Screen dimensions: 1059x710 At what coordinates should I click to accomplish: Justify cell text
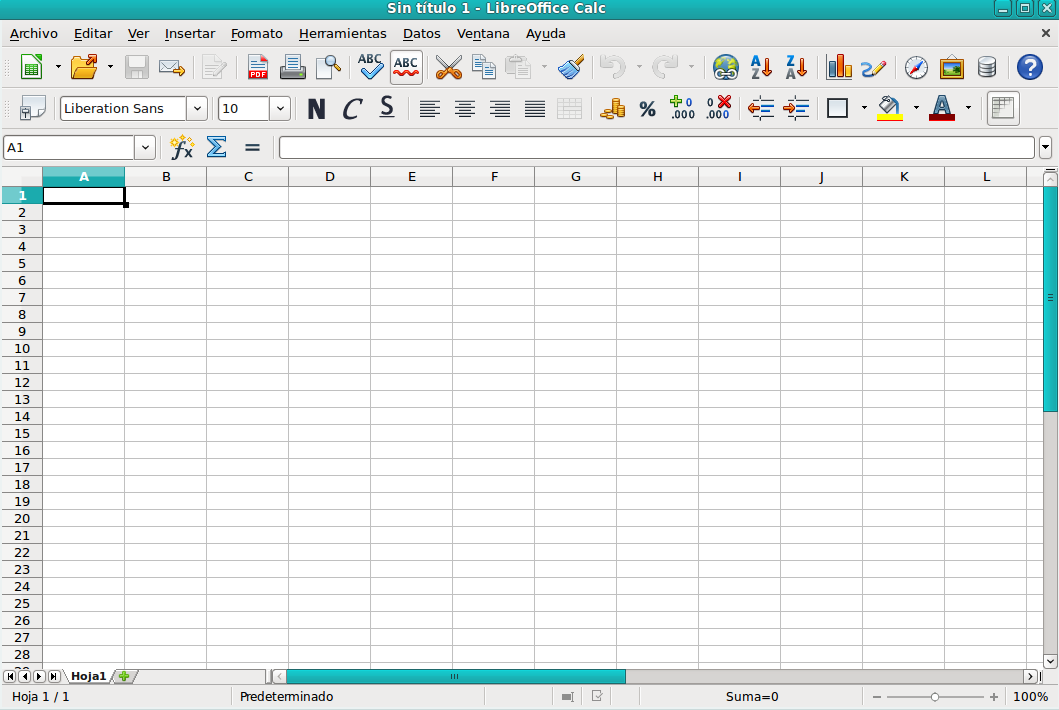coord(535,108)
